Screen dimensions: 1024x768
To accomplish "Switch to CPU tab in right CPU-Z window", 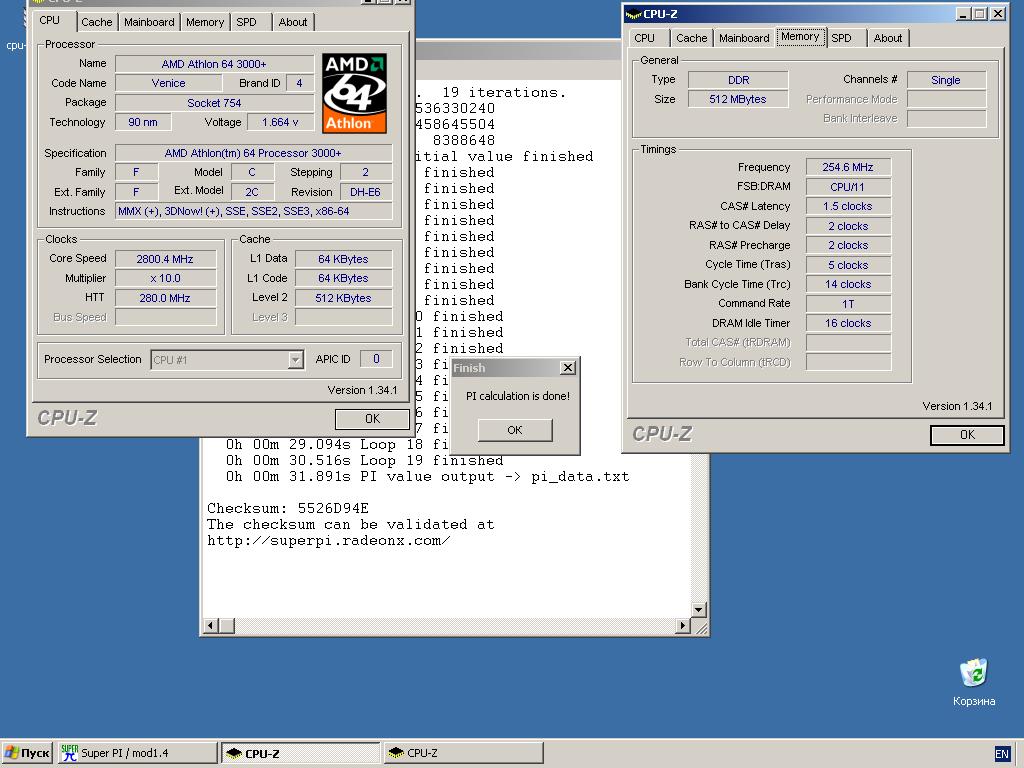I will pyautogui.click(x=644, y=39).
